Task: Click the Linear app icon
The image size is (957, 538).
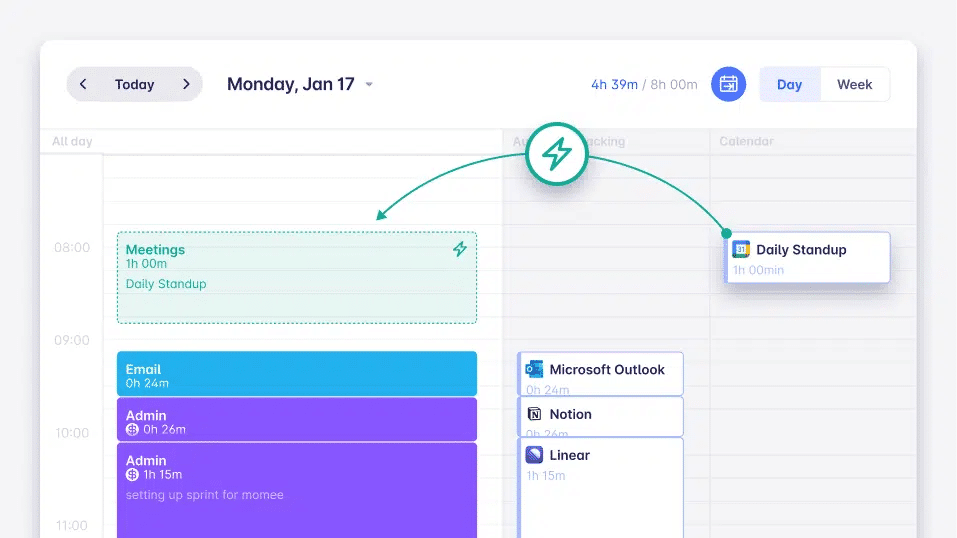Action: (534, 455)
